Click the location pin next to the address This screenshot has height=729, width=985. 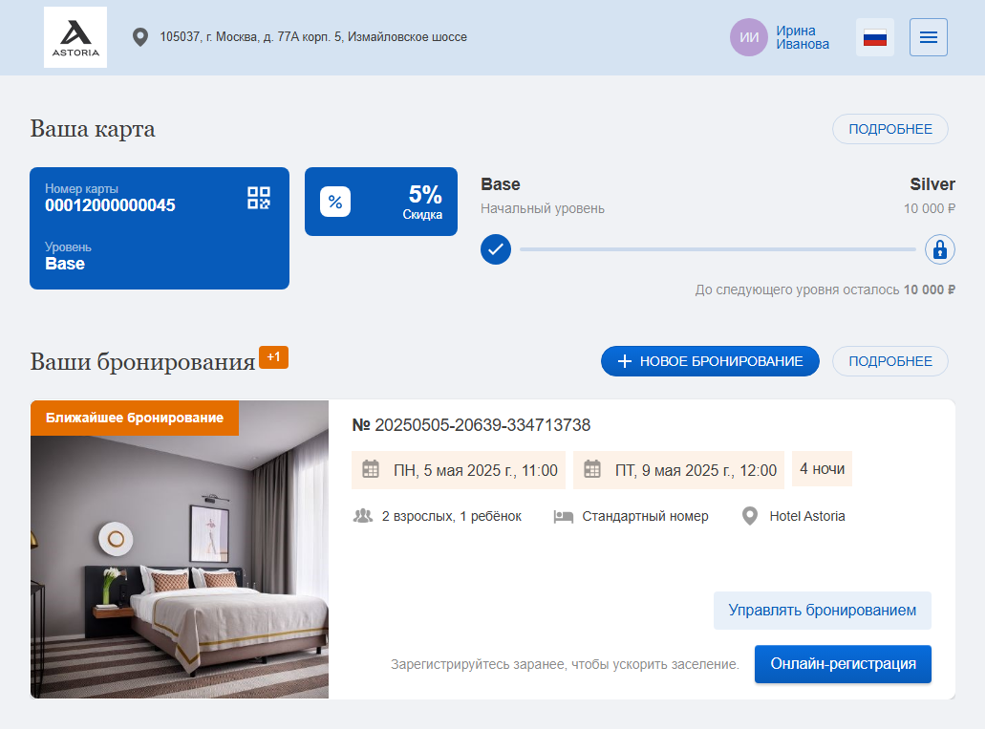140,37
